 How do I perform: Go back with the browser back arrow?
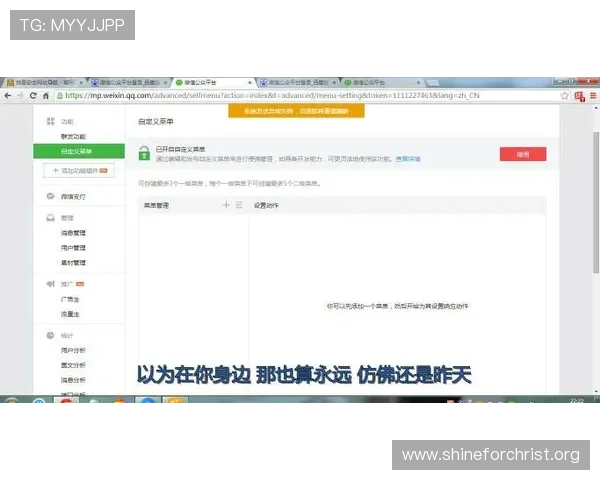(x=8, y=96)
